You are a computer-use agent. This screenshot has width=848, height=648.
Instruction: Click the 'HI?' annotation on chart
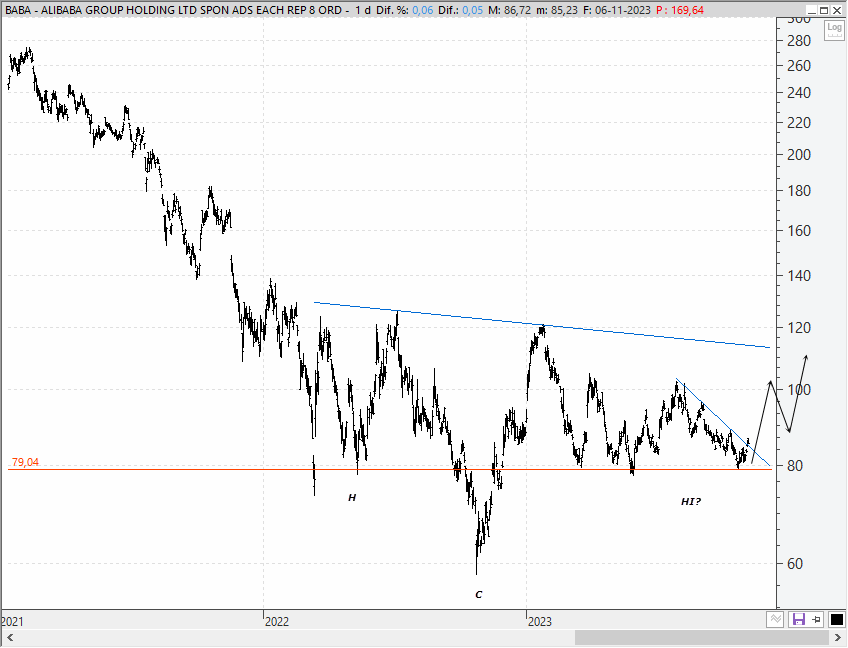point(691,502)
